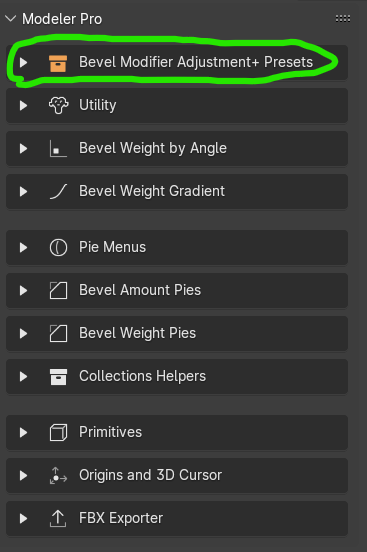Click the Primitives cube icon
367x552 pixels.
click(58, 432)
